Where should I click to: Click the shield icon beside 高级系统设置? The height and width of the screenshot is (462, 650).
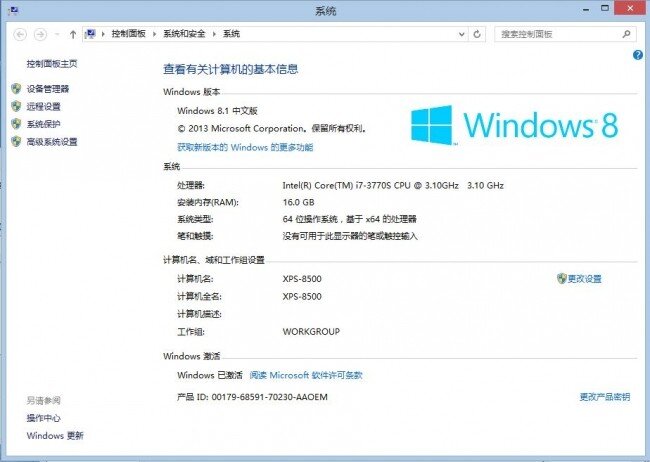[16, 141]
